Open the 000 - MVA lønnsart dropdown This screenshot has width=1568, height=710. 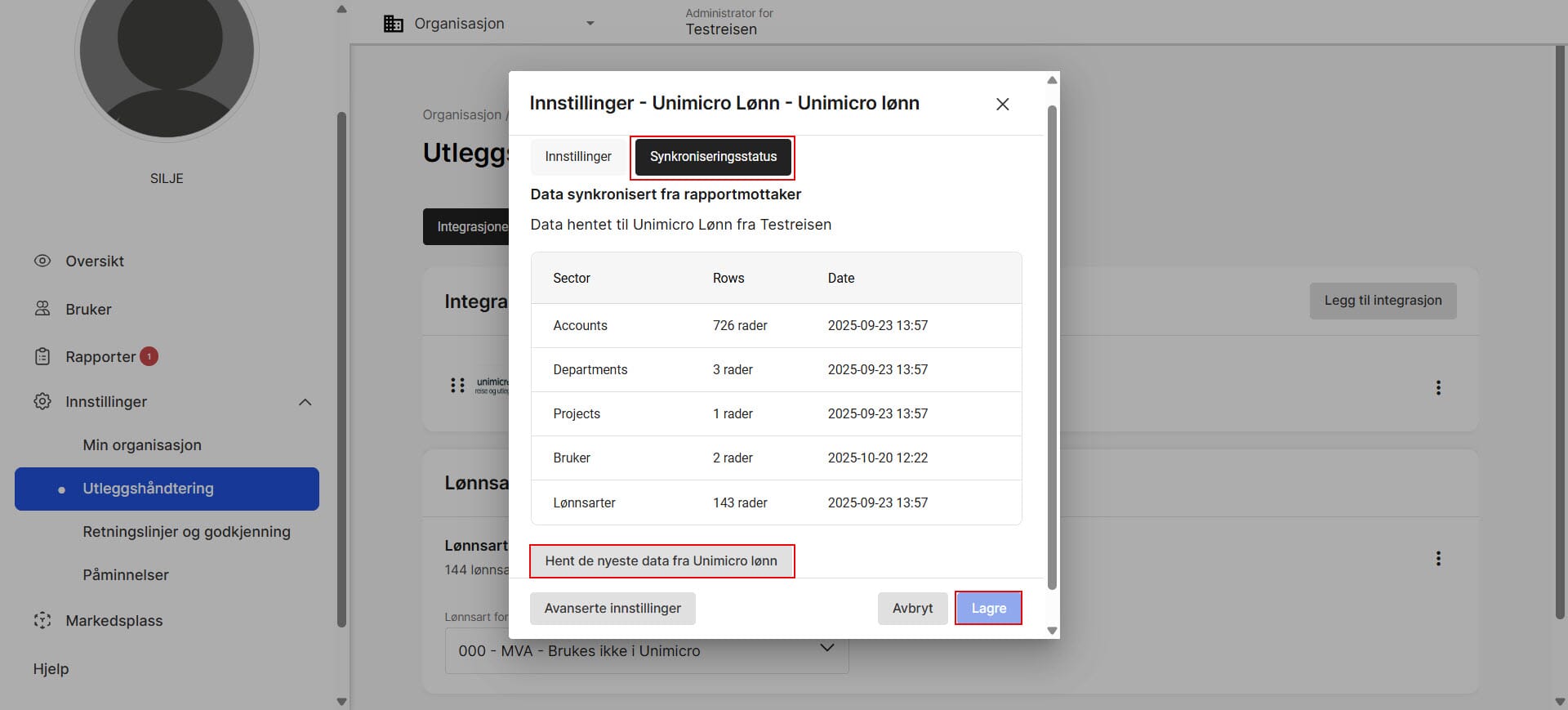[826, 649]
